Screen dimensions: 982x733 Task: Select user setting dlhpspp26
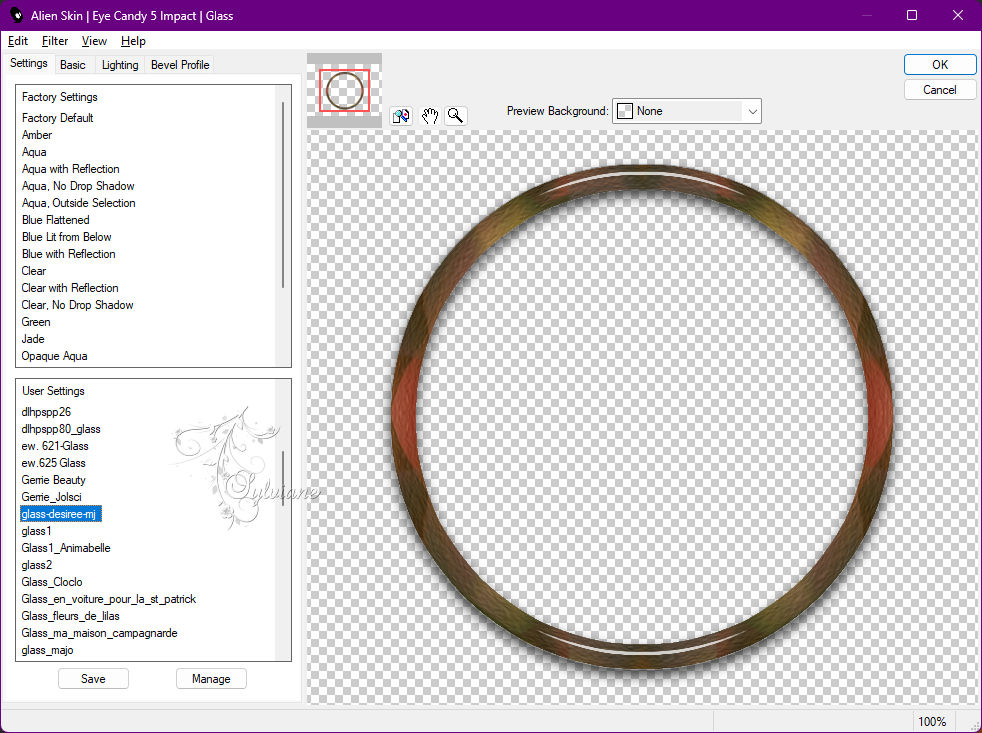coord(46,412)
